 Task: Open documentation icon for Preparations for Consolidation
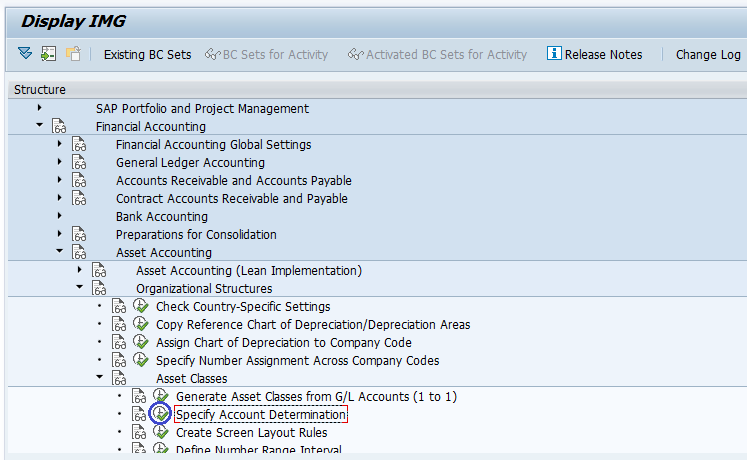click(x=79, y=234)
